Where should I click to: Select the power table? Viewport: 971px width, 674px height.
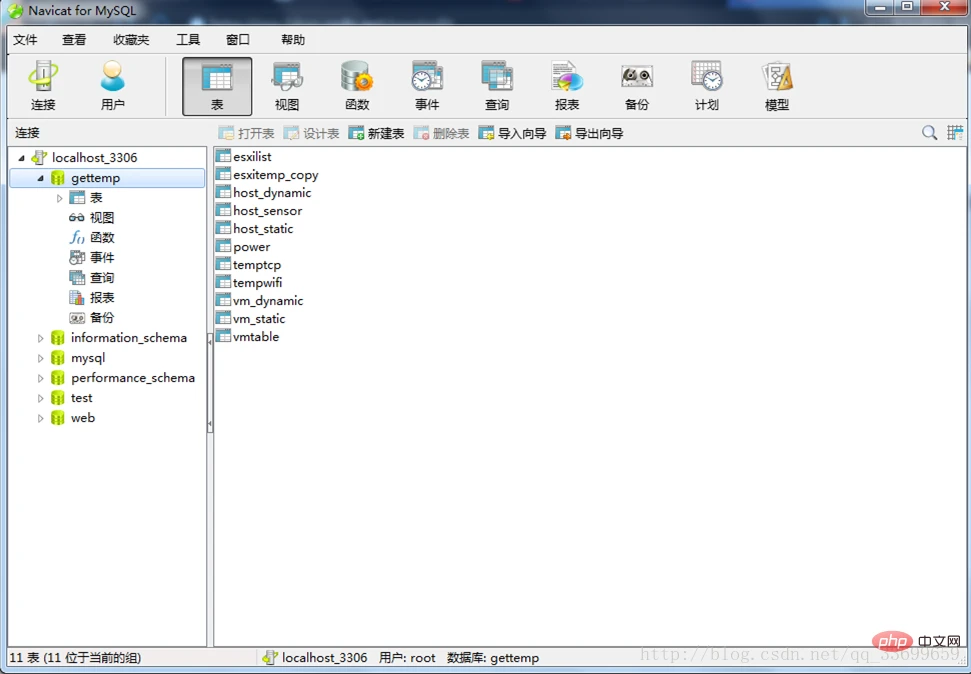243,247
